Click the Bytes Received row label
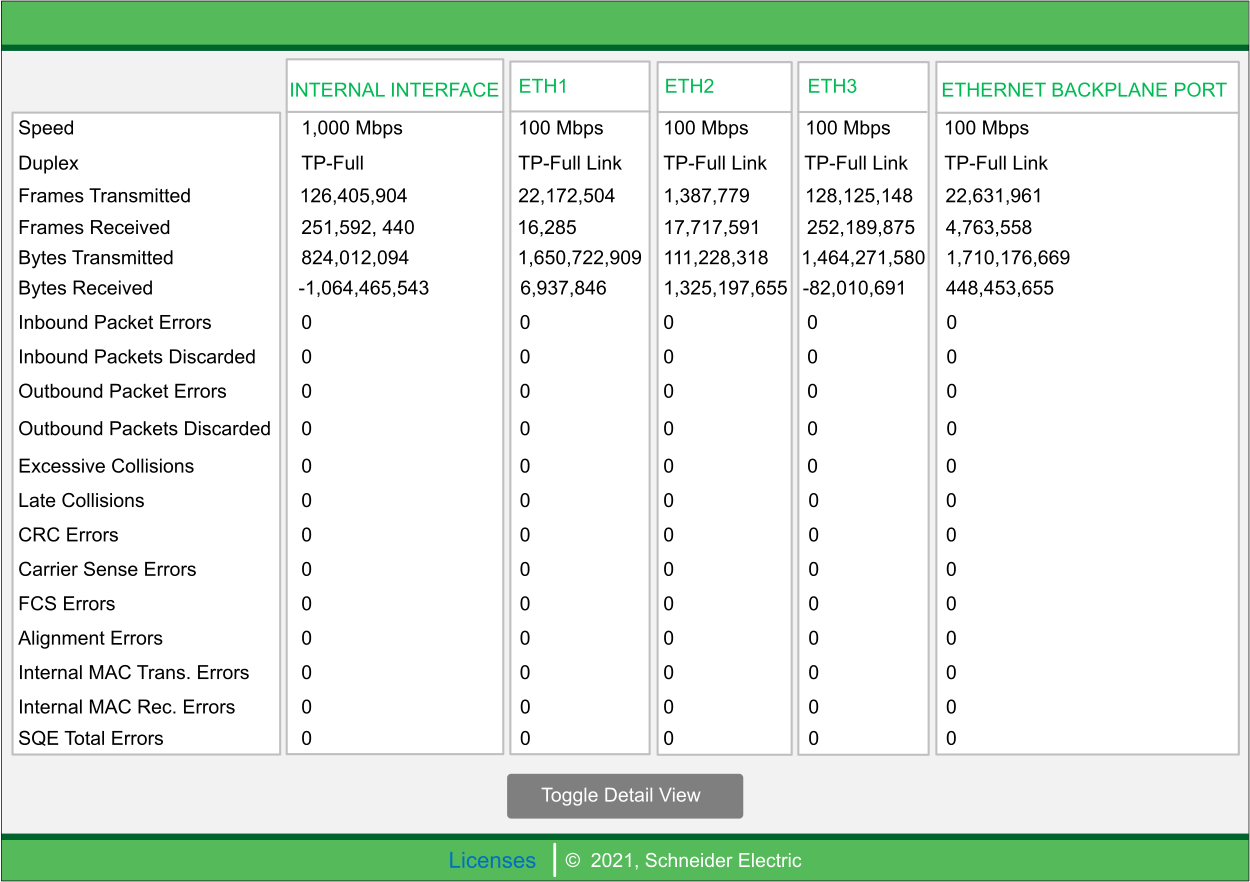 click(x=86, y=288)
